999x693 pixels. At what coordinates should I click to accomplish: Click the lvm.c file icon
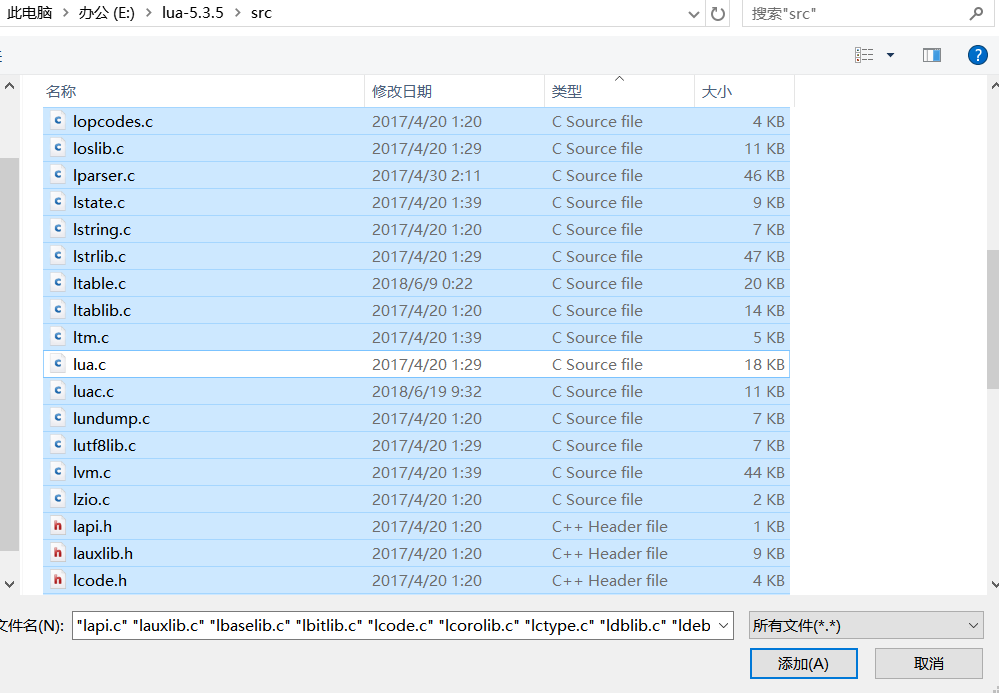58,471
